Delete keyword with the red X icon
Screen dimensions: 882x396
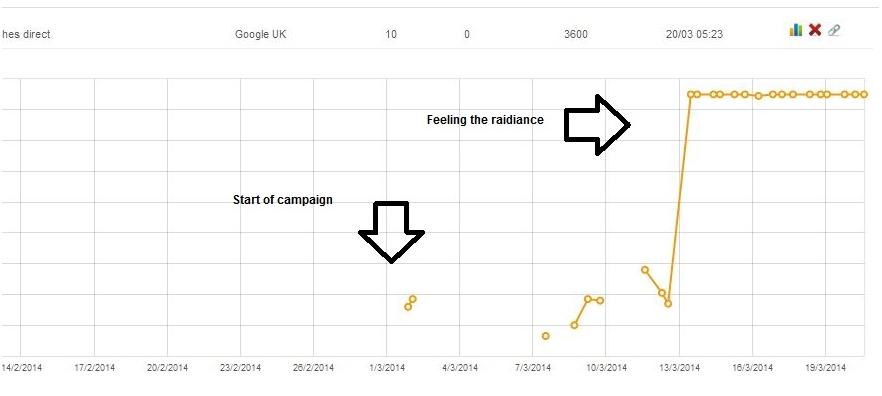click(814, 30)
